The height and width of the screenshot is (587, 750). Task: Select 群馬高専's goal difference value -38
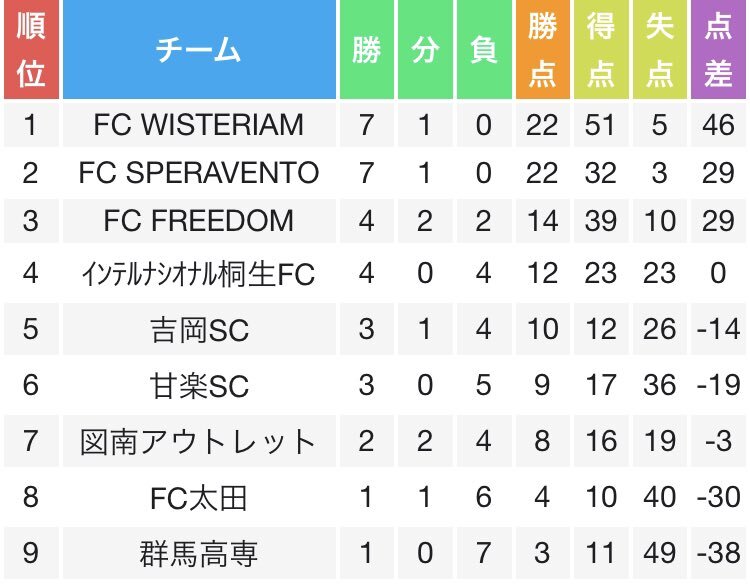coord(718,553)
